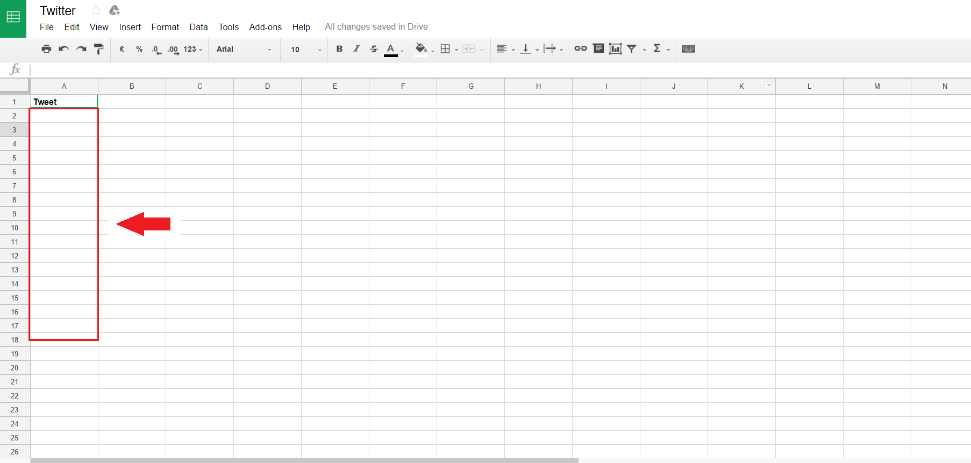Viewport: 971px width, 463px height.
Task: Toggle bold formatting
Action: pyautogui.click(x=339, y=48)
